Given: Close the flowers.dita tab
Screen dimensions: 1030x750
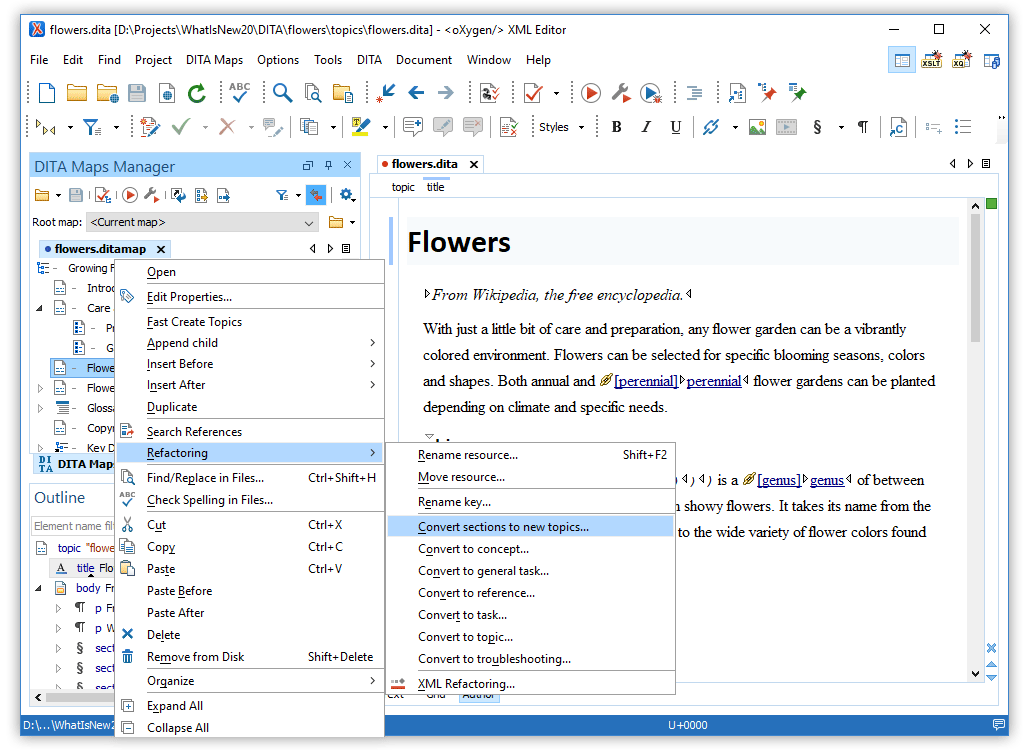Looking at the screenshot, I should pos(474,164).
